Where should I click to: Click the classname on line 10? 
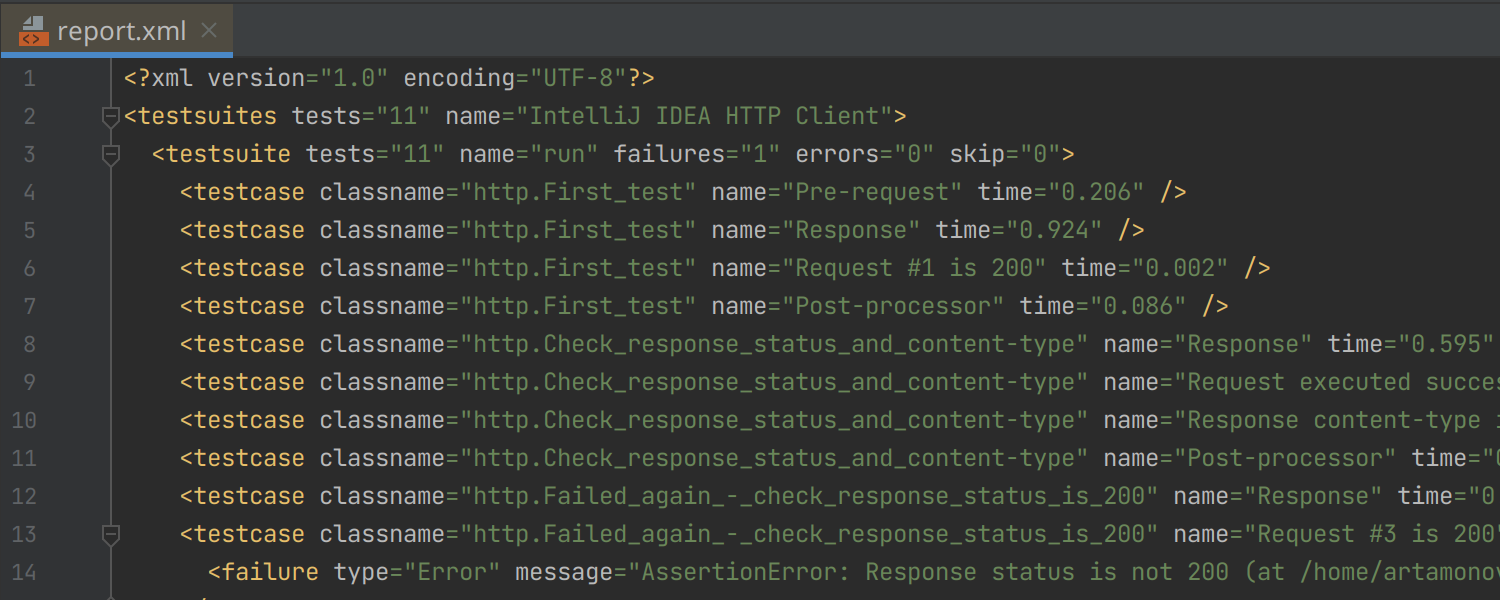774,421
